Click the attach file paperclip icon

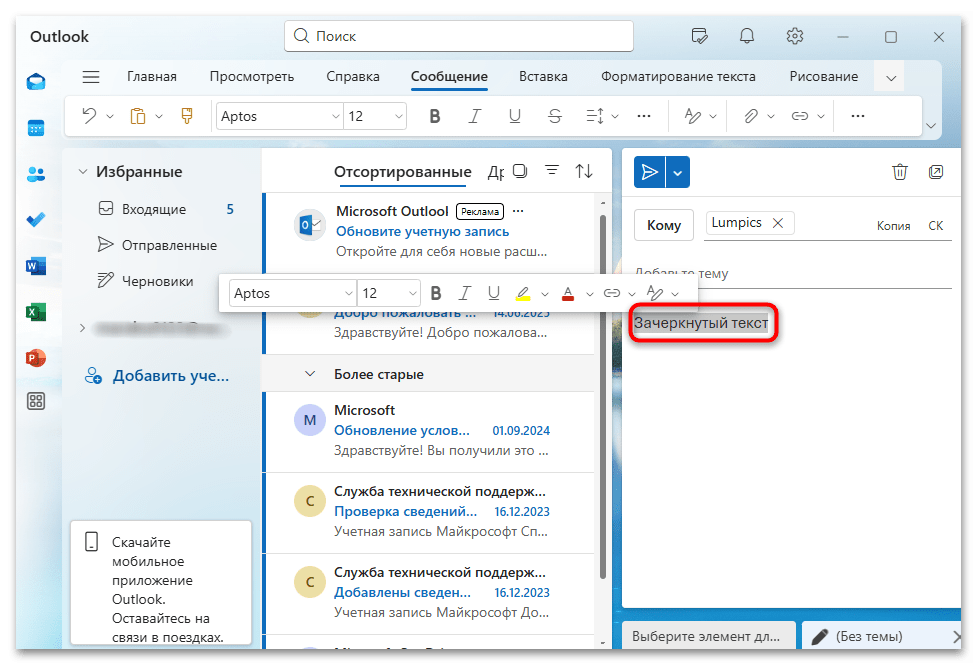tap(751, 116)
